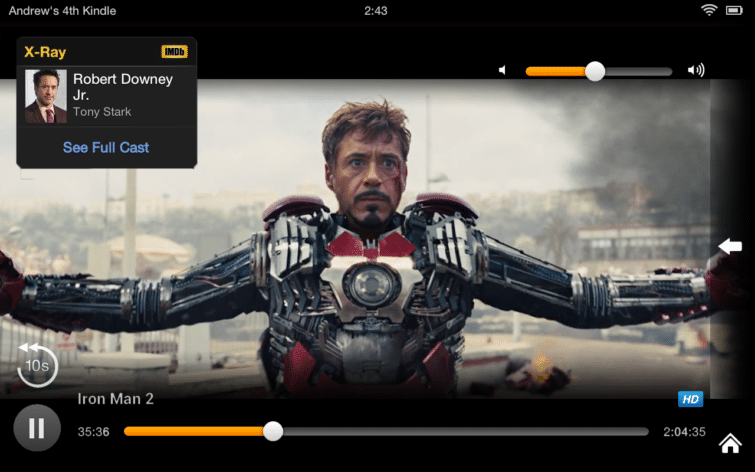Click the loud volume speaker icon
Image resolution: width=755 pixels, height=472 pixels.
pos(696,70)
